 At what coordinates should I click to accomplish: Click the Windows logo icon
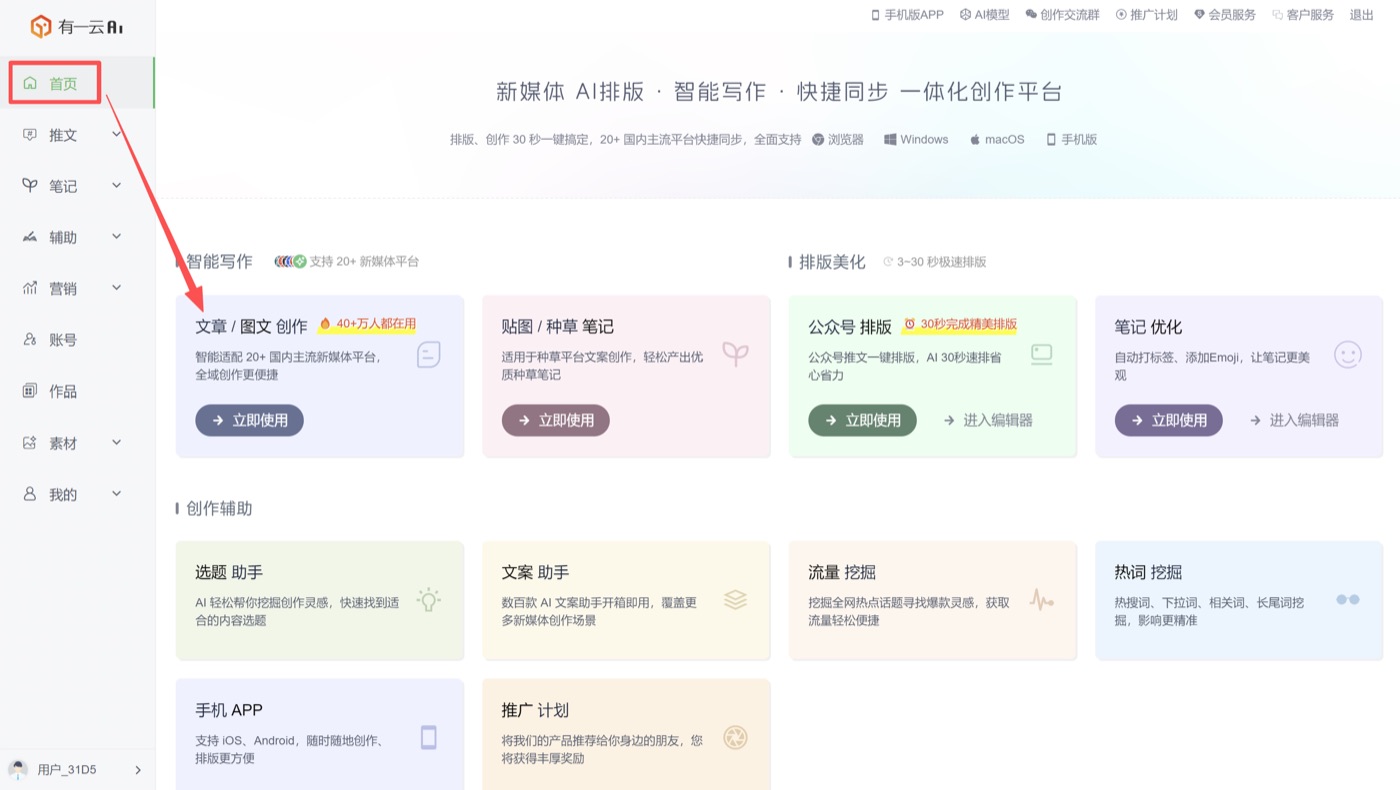tap(890, 139)
